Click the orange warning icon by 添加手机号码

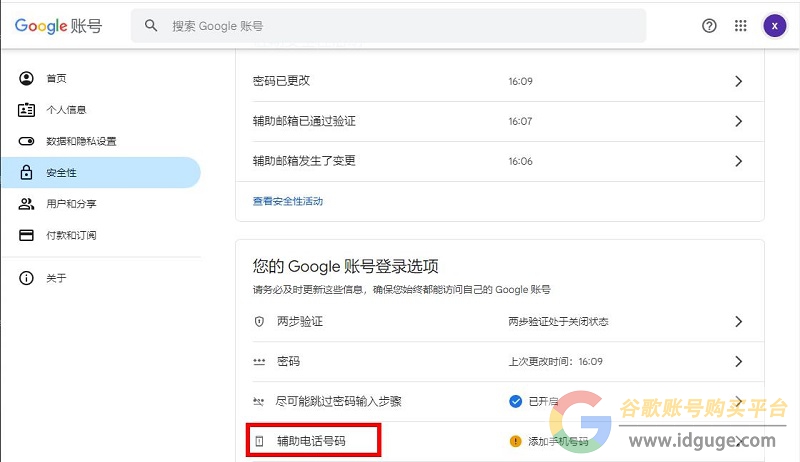click(515, 441)
